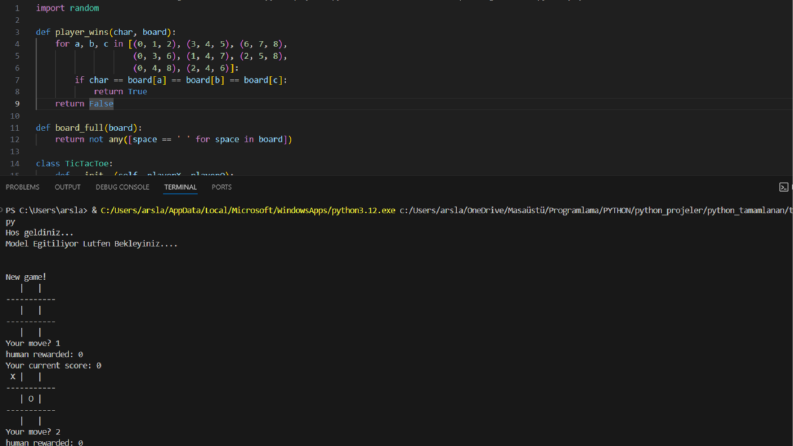Switch to the PROBLEMS panel tab
The height and width of the screenshot is (446, 793).
coord(22,187)
